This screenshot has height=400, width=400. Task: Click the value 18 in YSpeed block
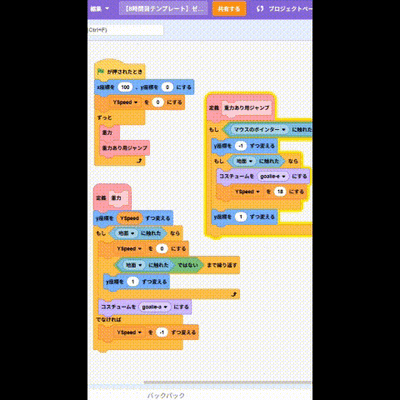(280, 192)
